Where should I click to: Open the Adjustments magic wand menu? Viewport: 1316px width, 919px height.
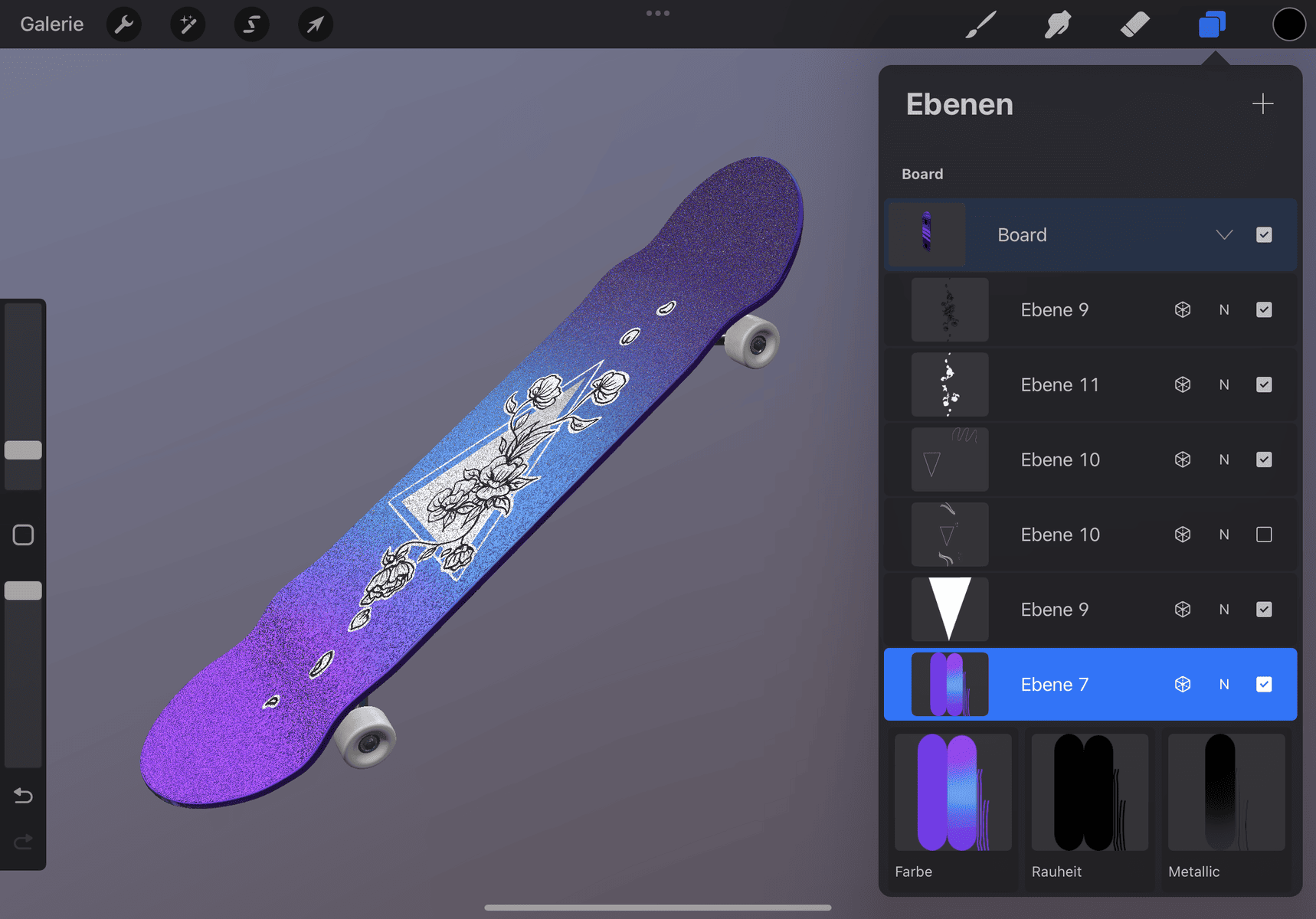pos(188,25)
